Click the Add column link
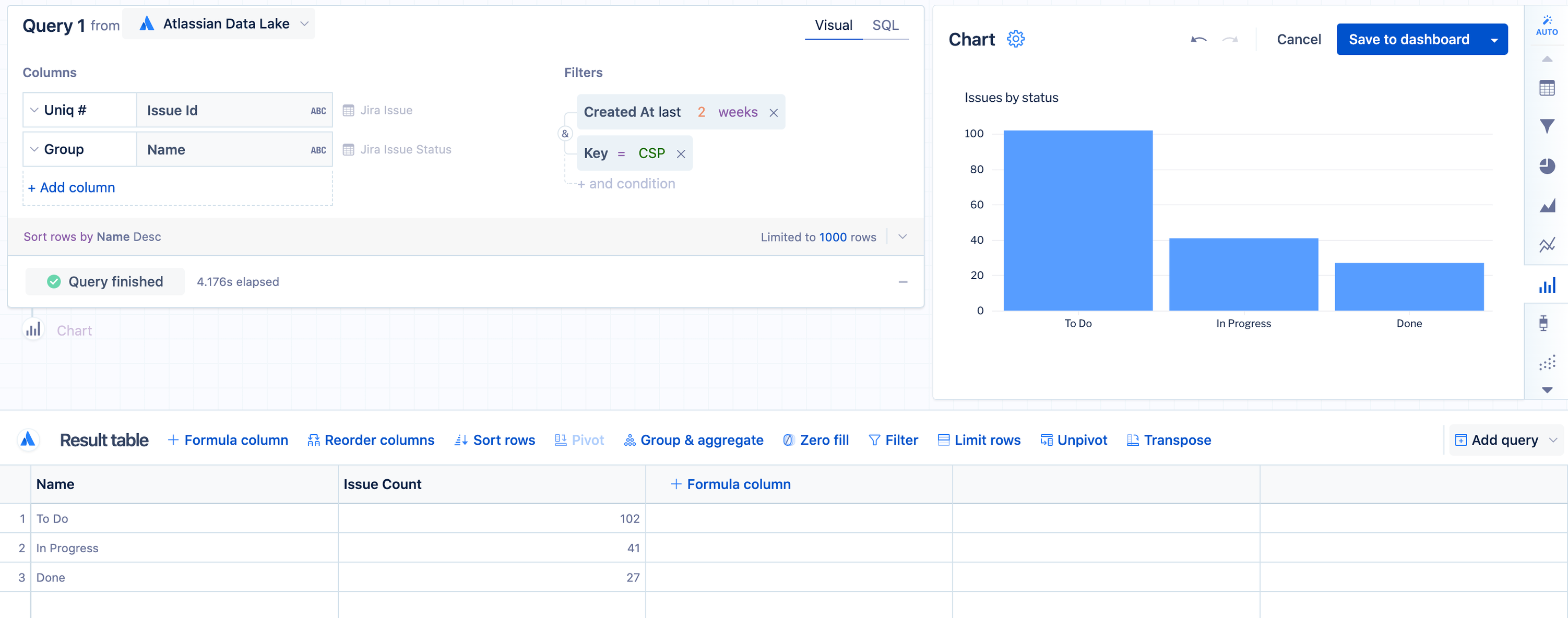Screen dimensions: 1568x618 pyautogui.click(x=72, y=187)
